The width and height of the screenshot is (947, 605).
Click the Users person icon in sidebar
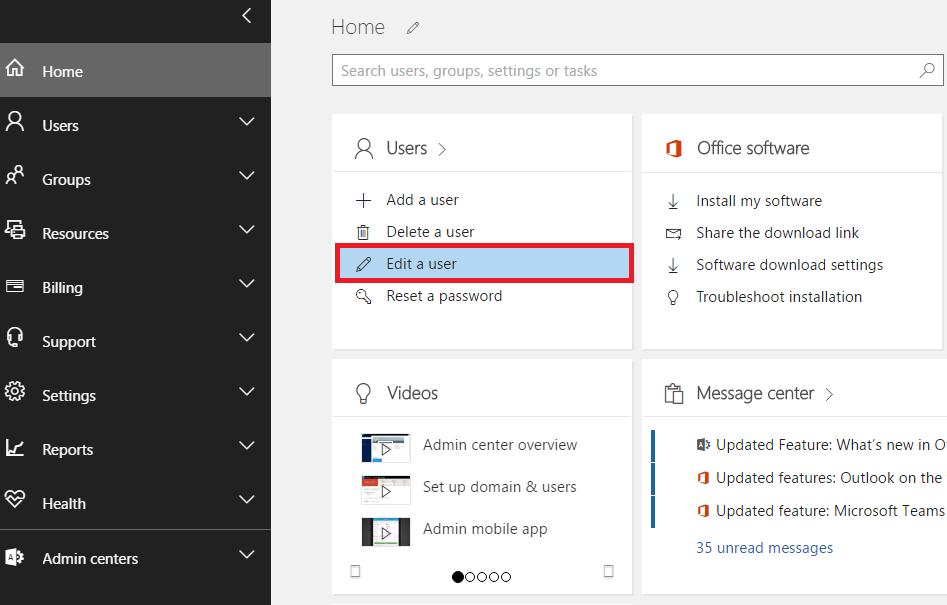tap(15, 121)
